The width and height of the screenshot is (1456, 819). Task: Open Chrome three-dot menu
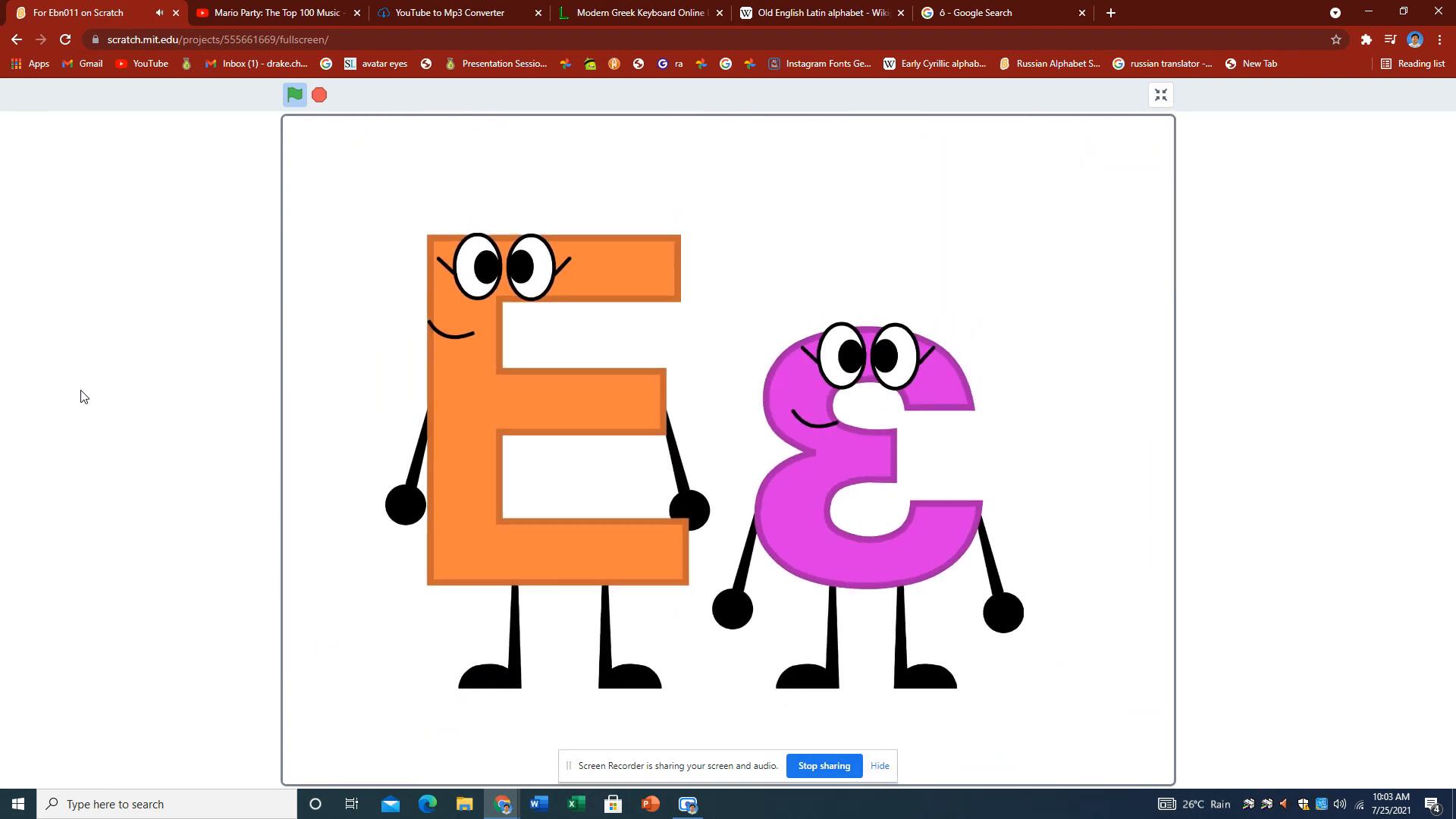(x=1439, y=39)
